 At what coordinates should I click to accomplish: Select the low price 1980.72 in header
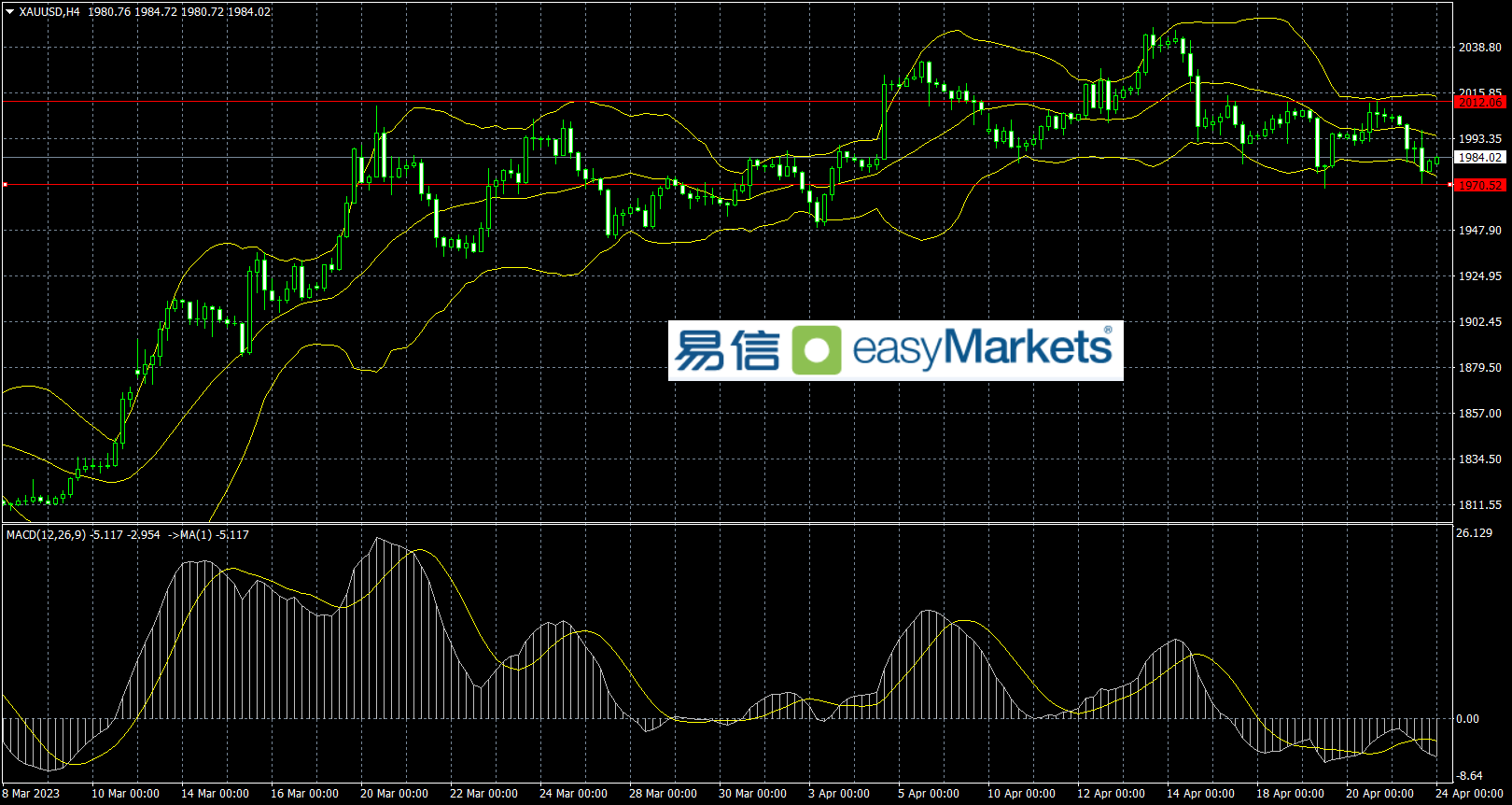203,12
